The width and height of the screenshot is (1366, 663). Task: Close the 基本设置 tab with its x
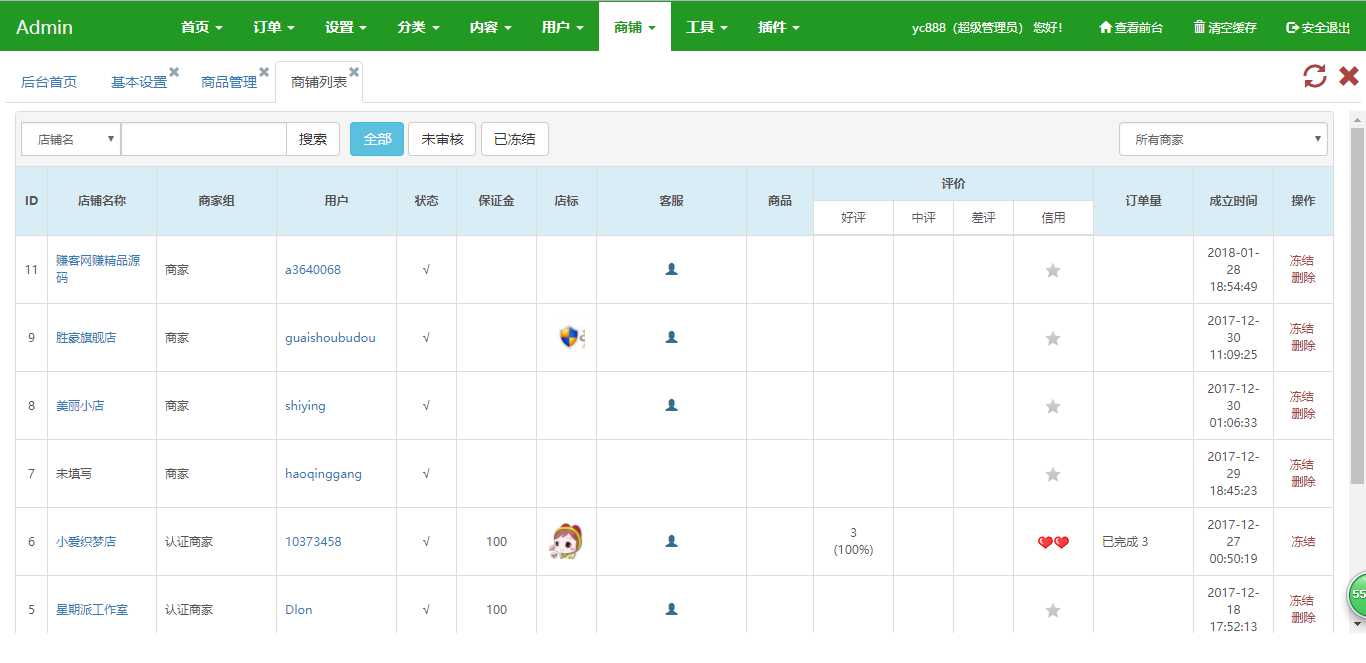(174, 72)
